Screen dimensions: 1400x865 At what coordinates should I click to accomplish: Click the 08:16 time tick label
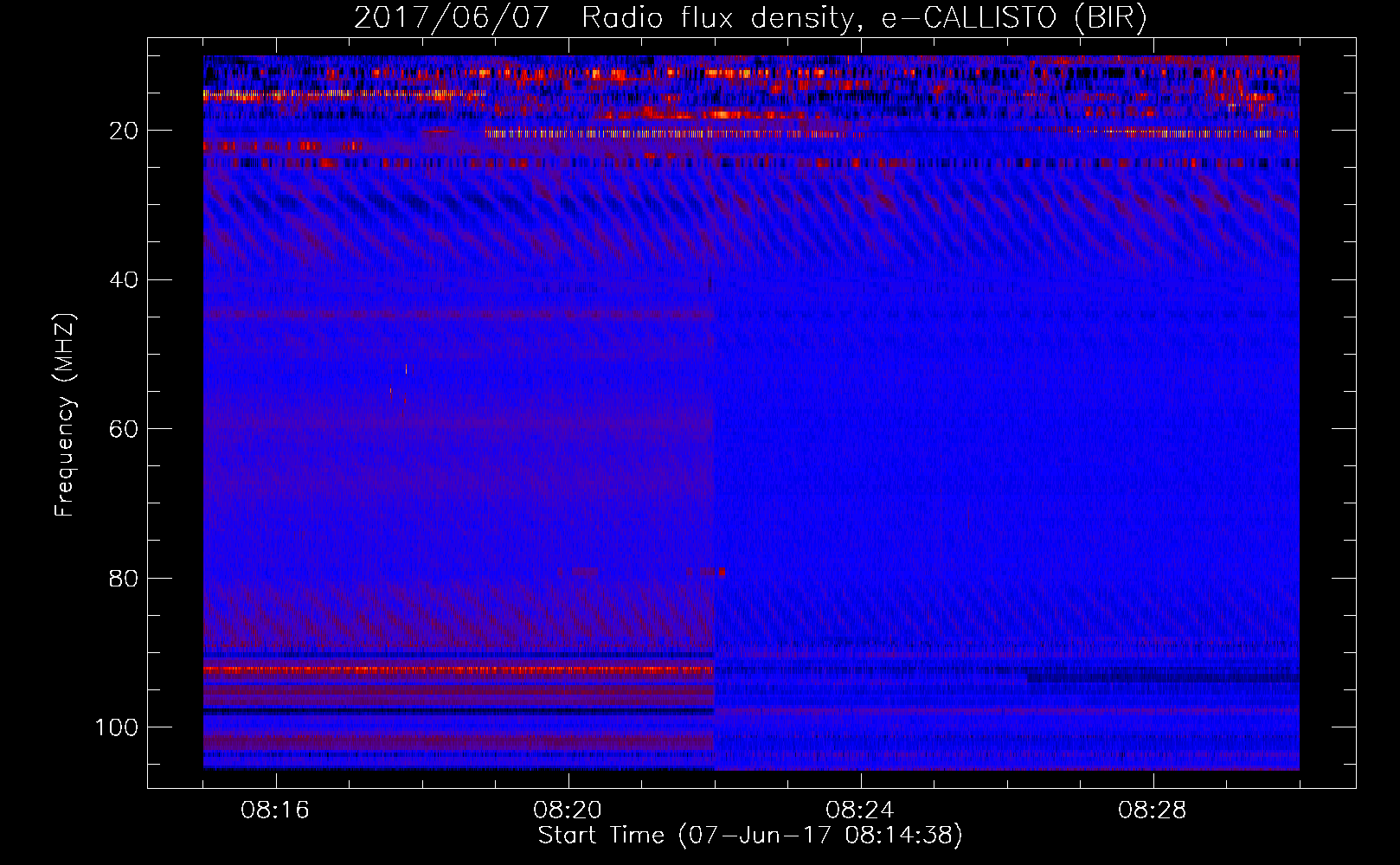point(275,811)
